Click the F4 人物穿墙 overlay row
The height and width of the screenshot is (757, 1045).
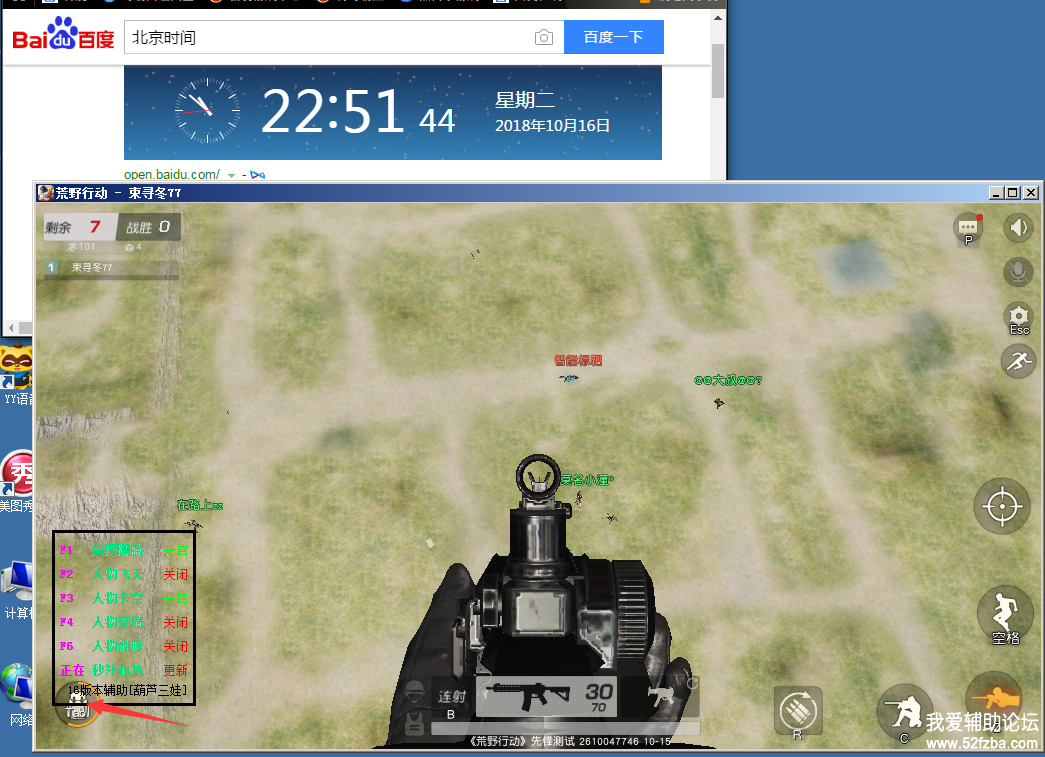click(x=124, y=622)
